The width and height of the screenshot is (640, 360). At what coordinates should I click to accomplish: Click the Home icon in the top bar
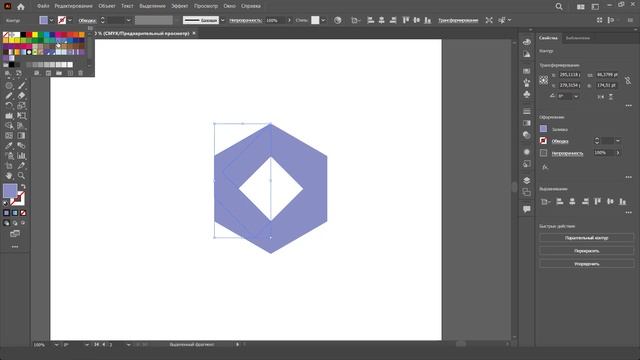coord(20,7)
